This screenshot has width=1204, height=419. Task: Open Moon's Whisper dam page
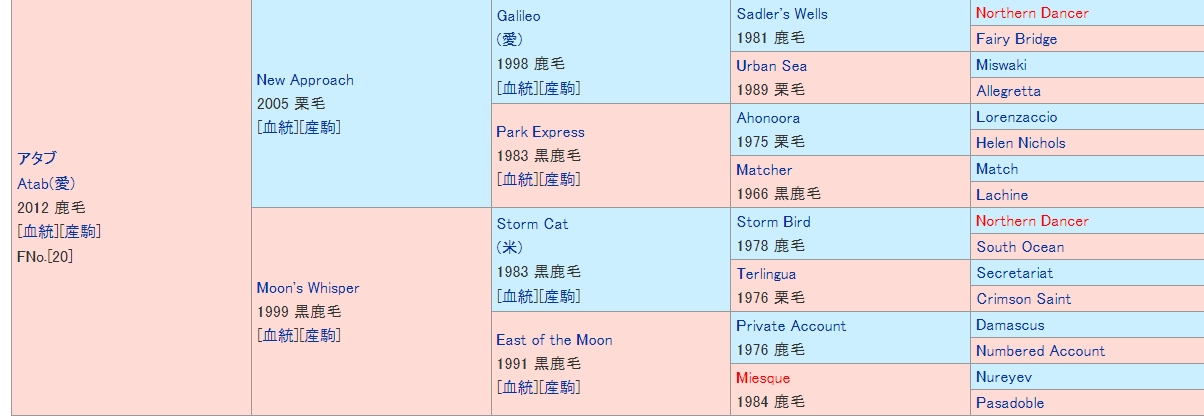(307, 288)
